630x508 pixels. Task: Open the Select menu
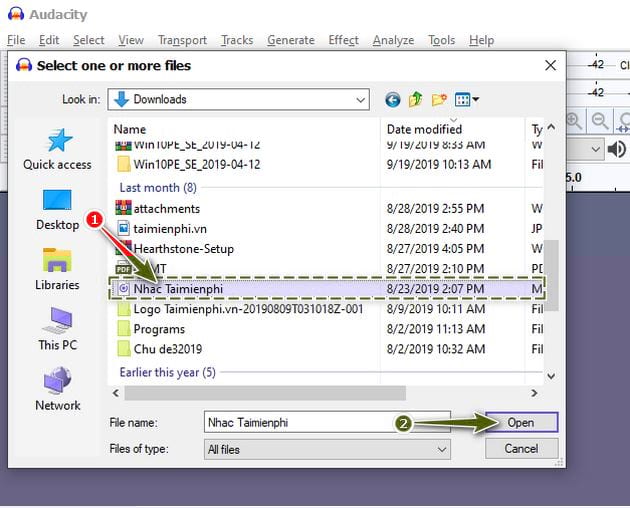(88, 40)
